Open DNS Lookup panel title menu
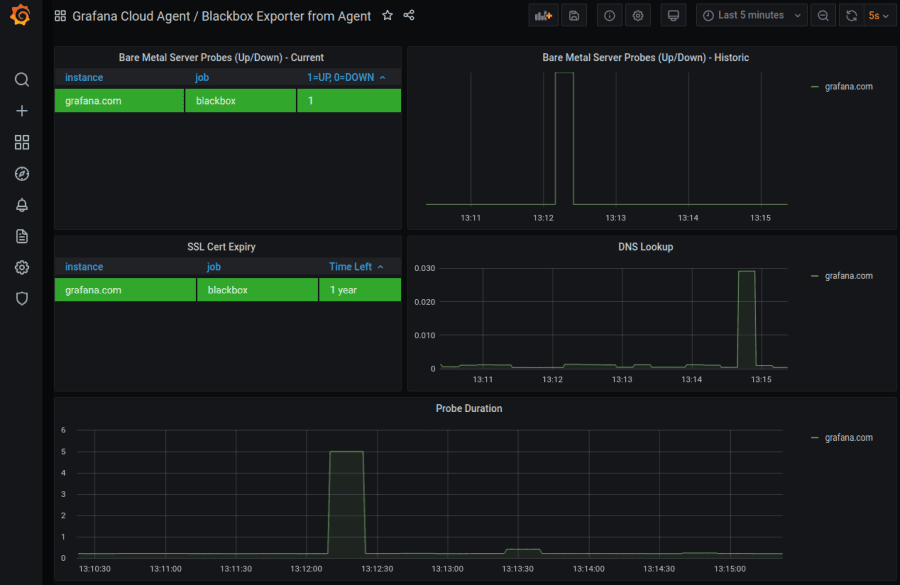 click(x=645, y=247)
